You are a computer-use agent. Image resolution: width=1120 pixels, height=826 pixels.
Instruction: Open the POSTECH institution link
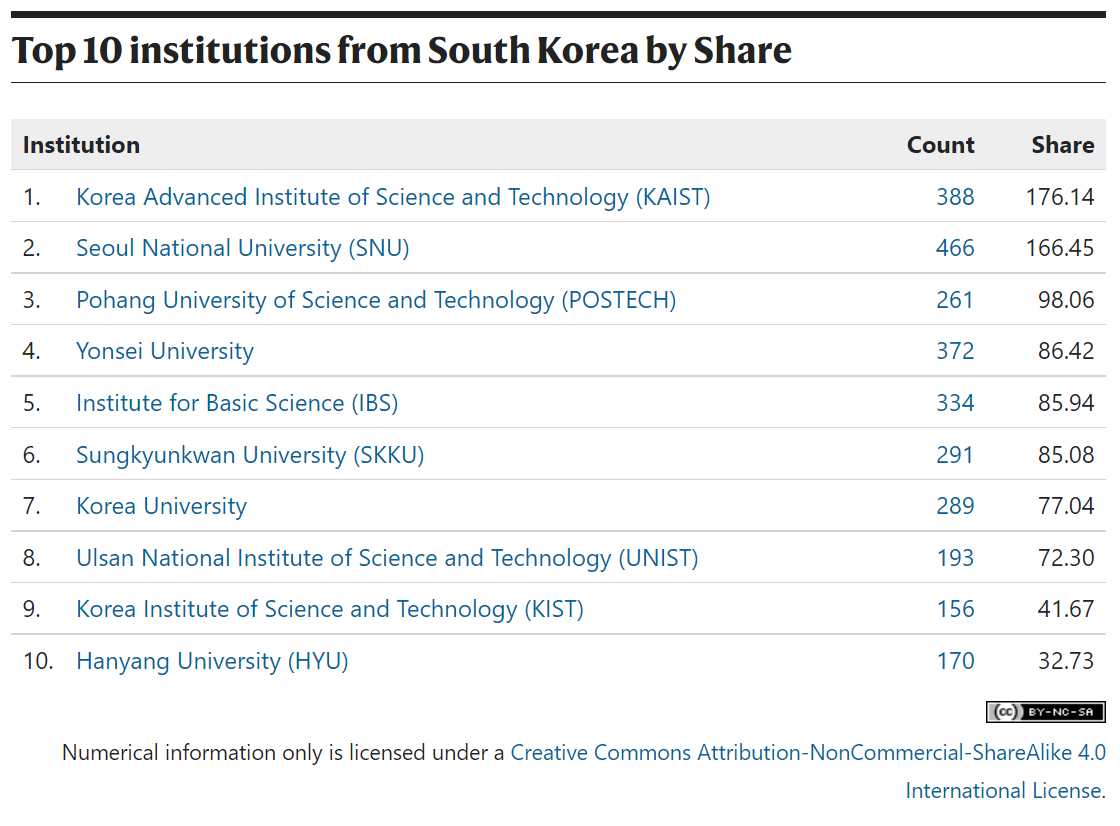click(x=377, y=300)
